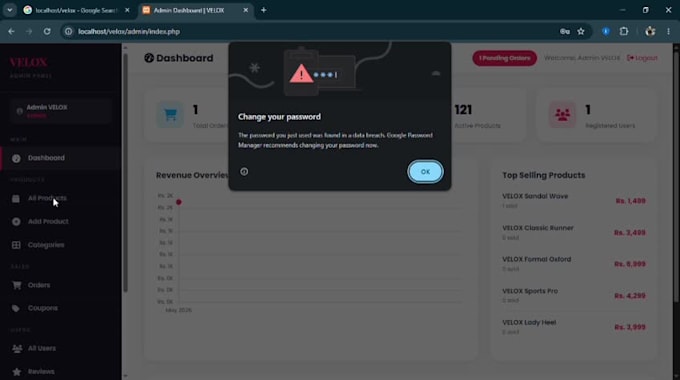The width and height of the screenshot is (680, 380).
Task: Click VELOX Sandal Wave product
Action: click(535, 197)
